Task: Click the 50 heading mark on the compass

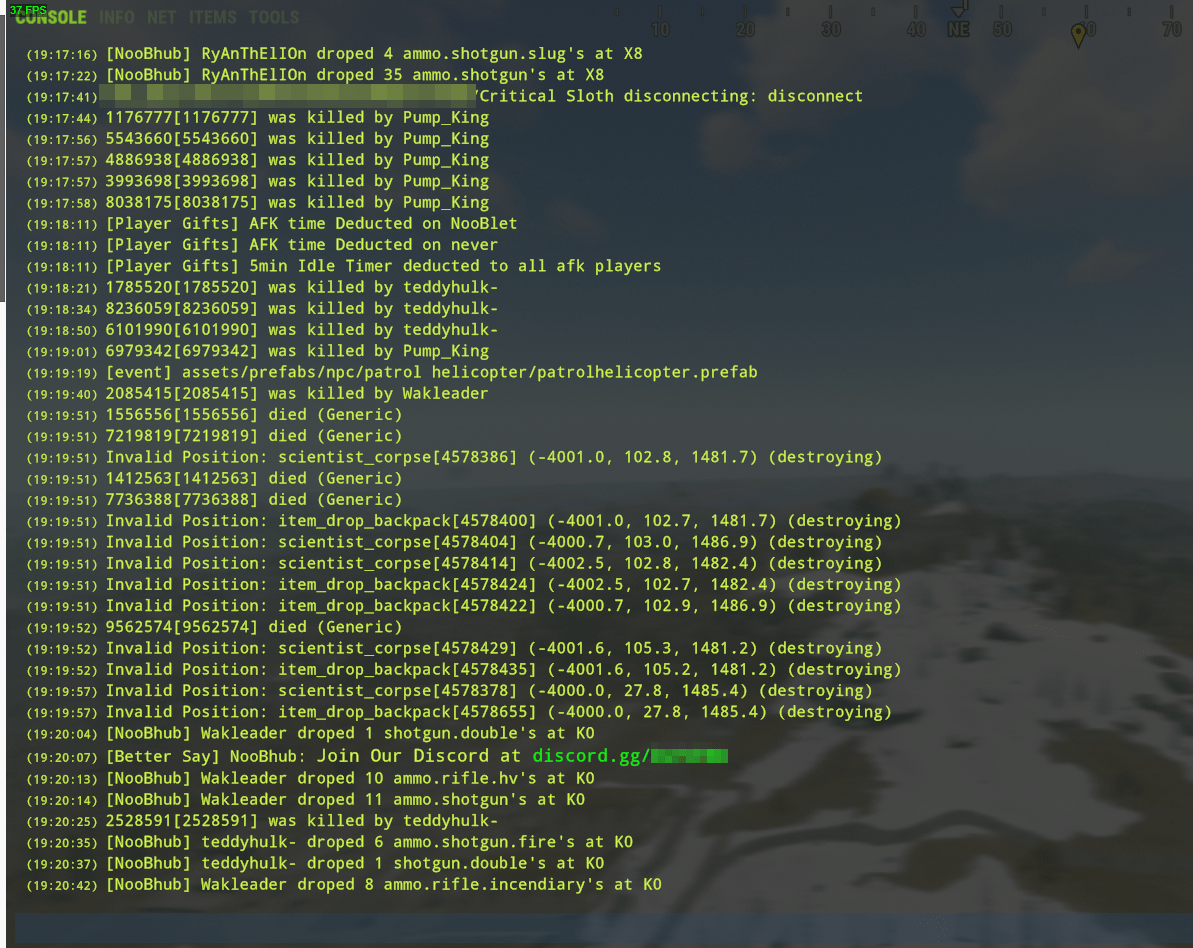Action: coord(1000,30)
